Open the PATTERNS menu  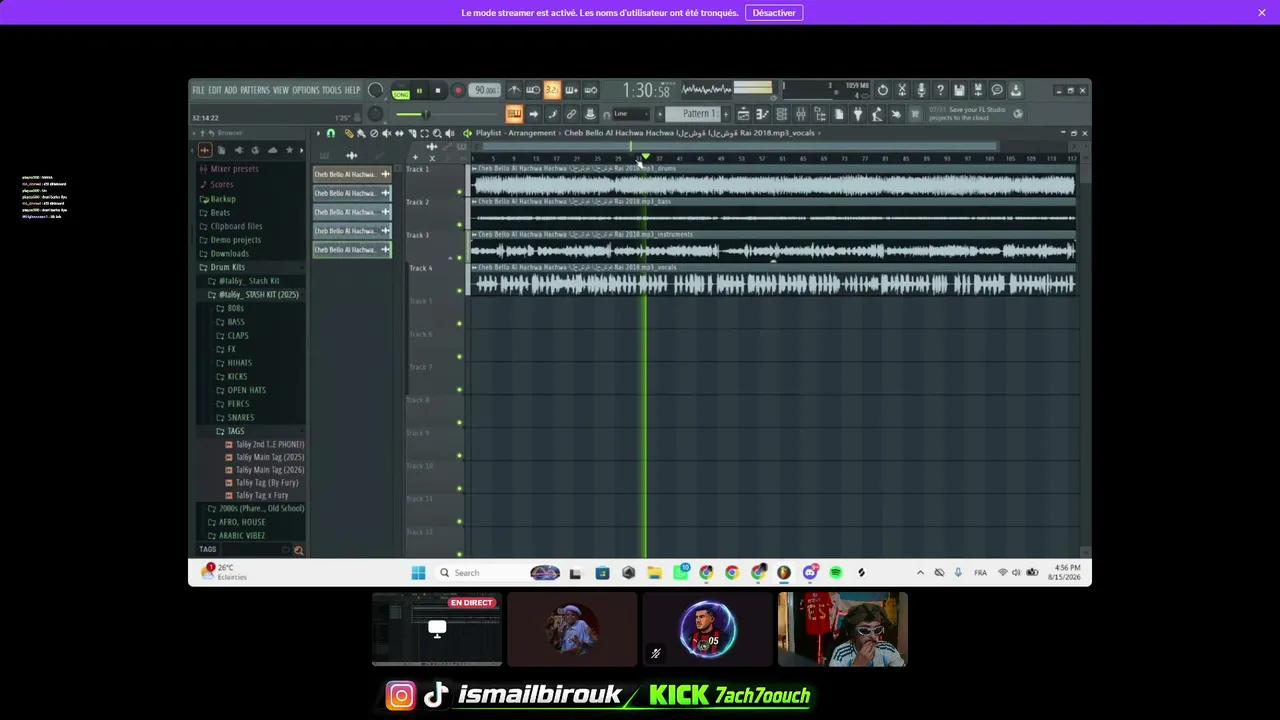pyautogui.click(x=255, y=90)
